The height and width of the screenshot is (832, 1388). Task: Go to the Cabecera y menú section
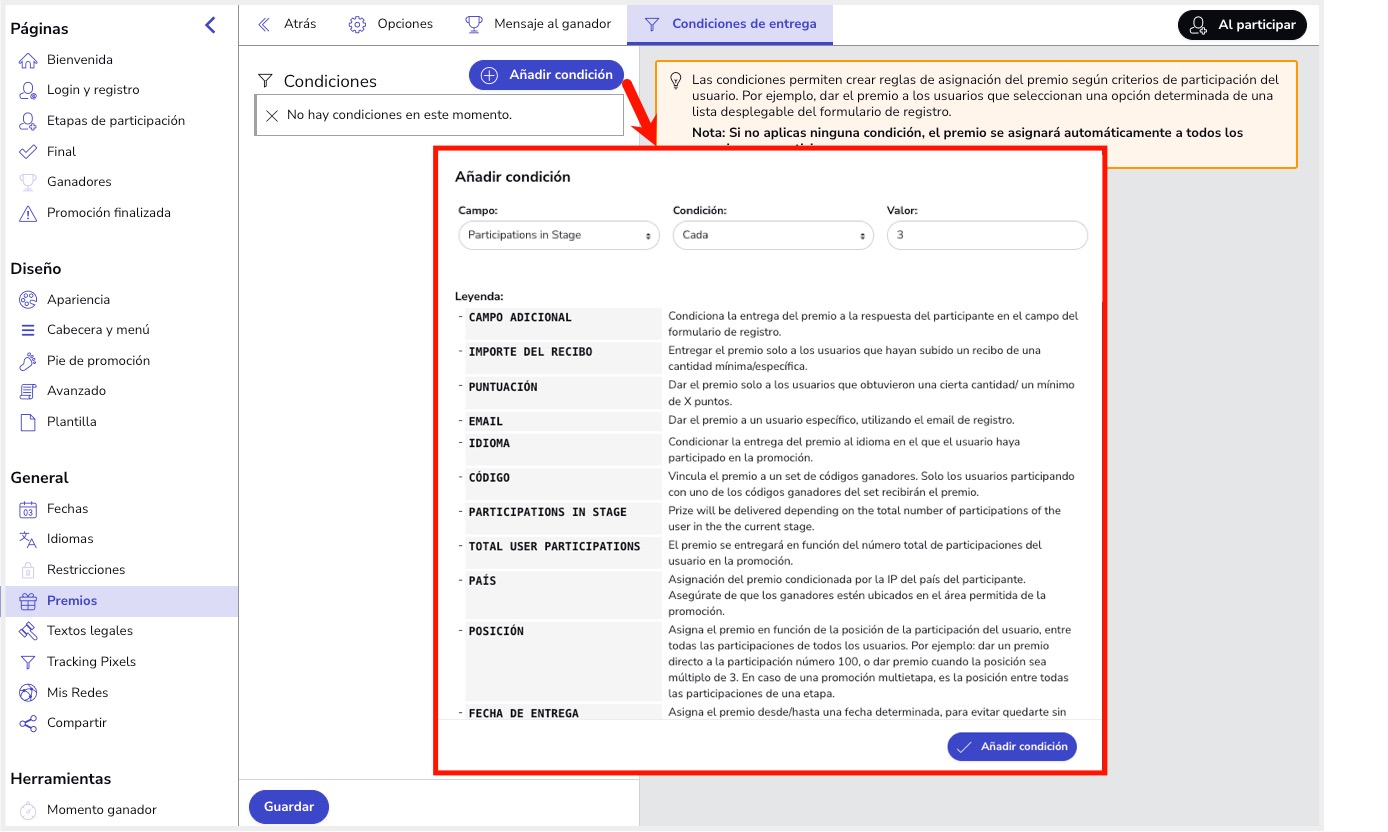point(98,330)
